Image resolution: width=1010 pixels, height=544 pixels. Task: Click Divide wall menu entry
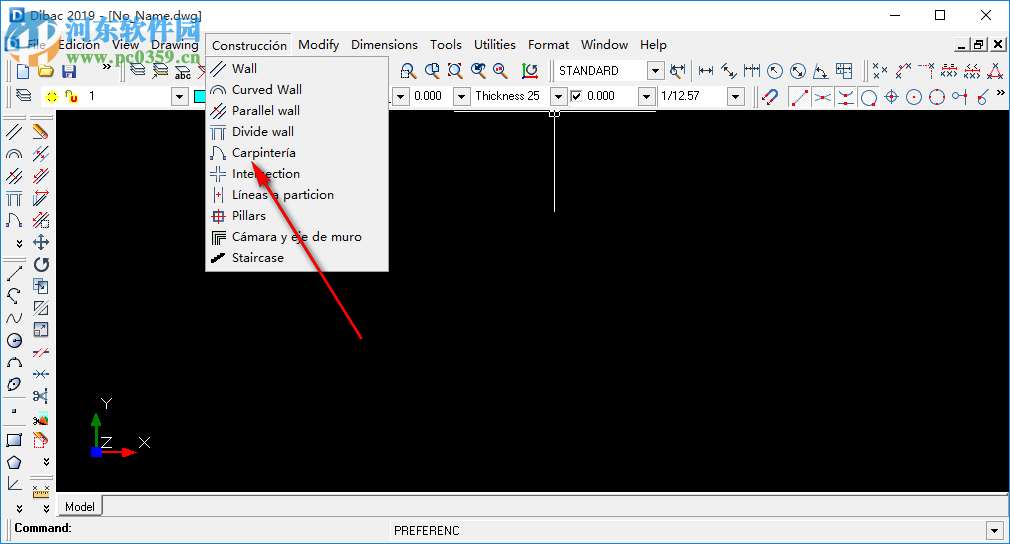297,131
